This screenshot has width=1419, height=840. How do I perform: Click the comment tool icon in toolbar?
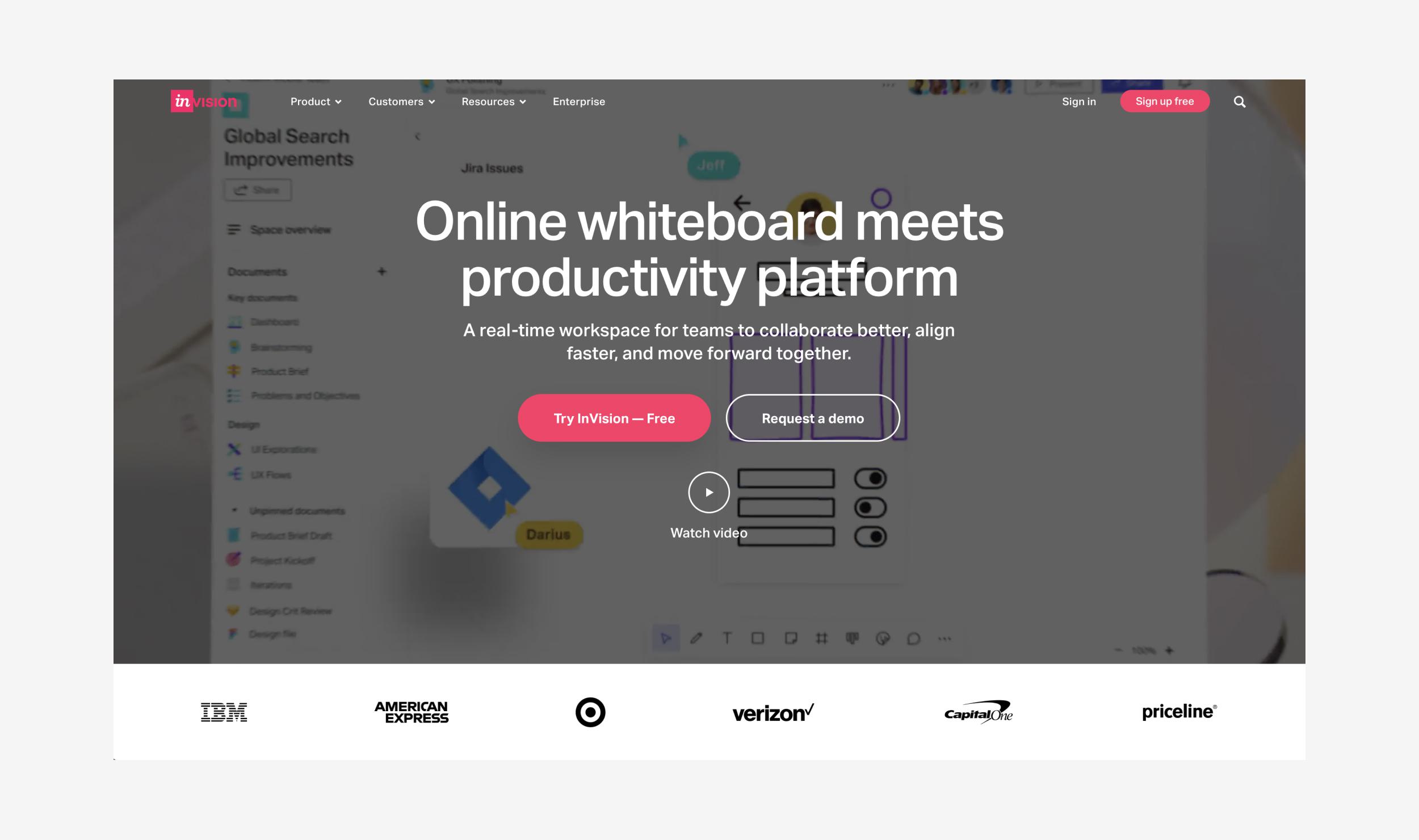[913, 638]
